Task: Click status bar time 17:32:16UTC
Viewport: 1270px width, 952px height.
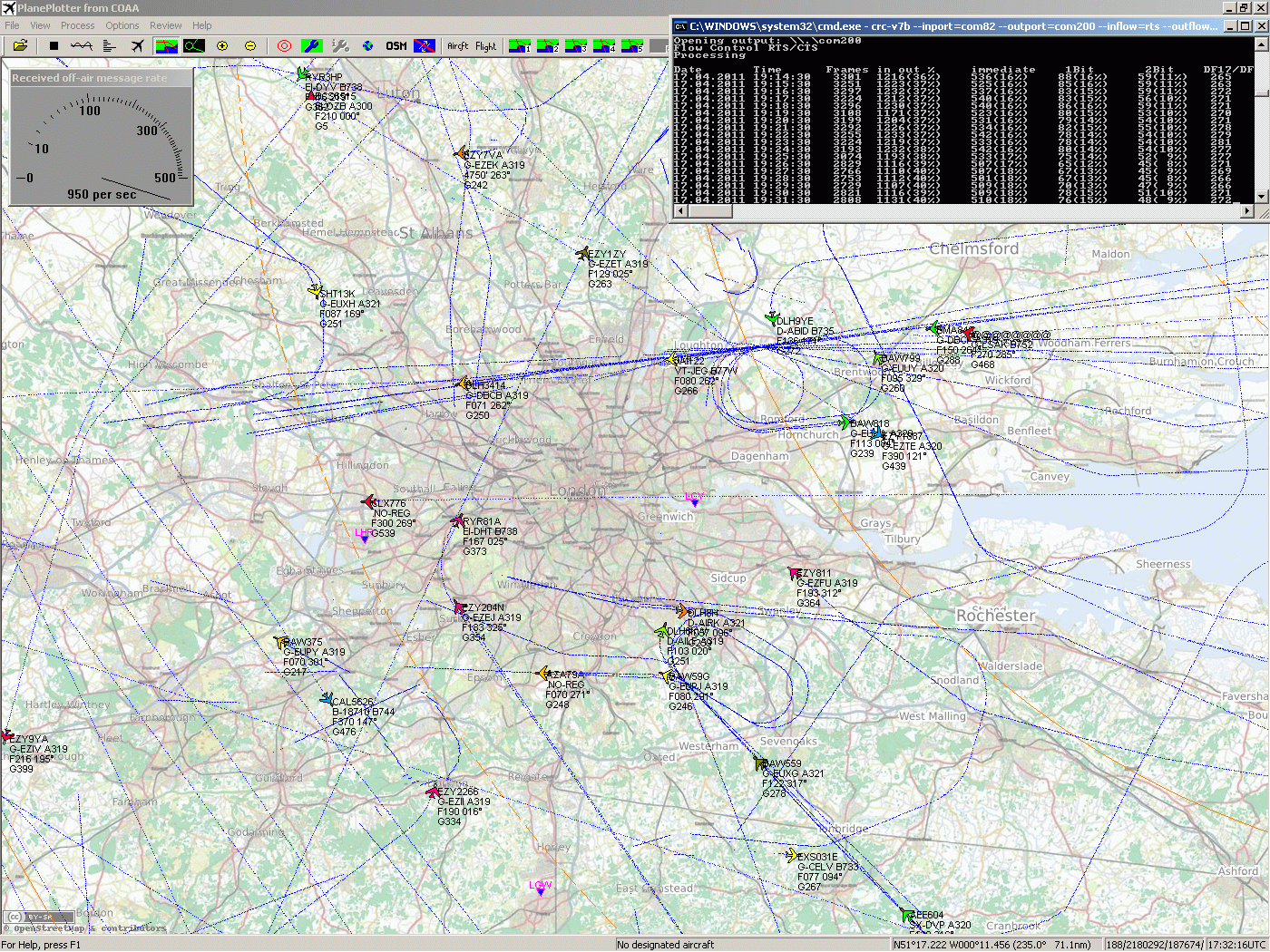Action: click(1236, 945)
